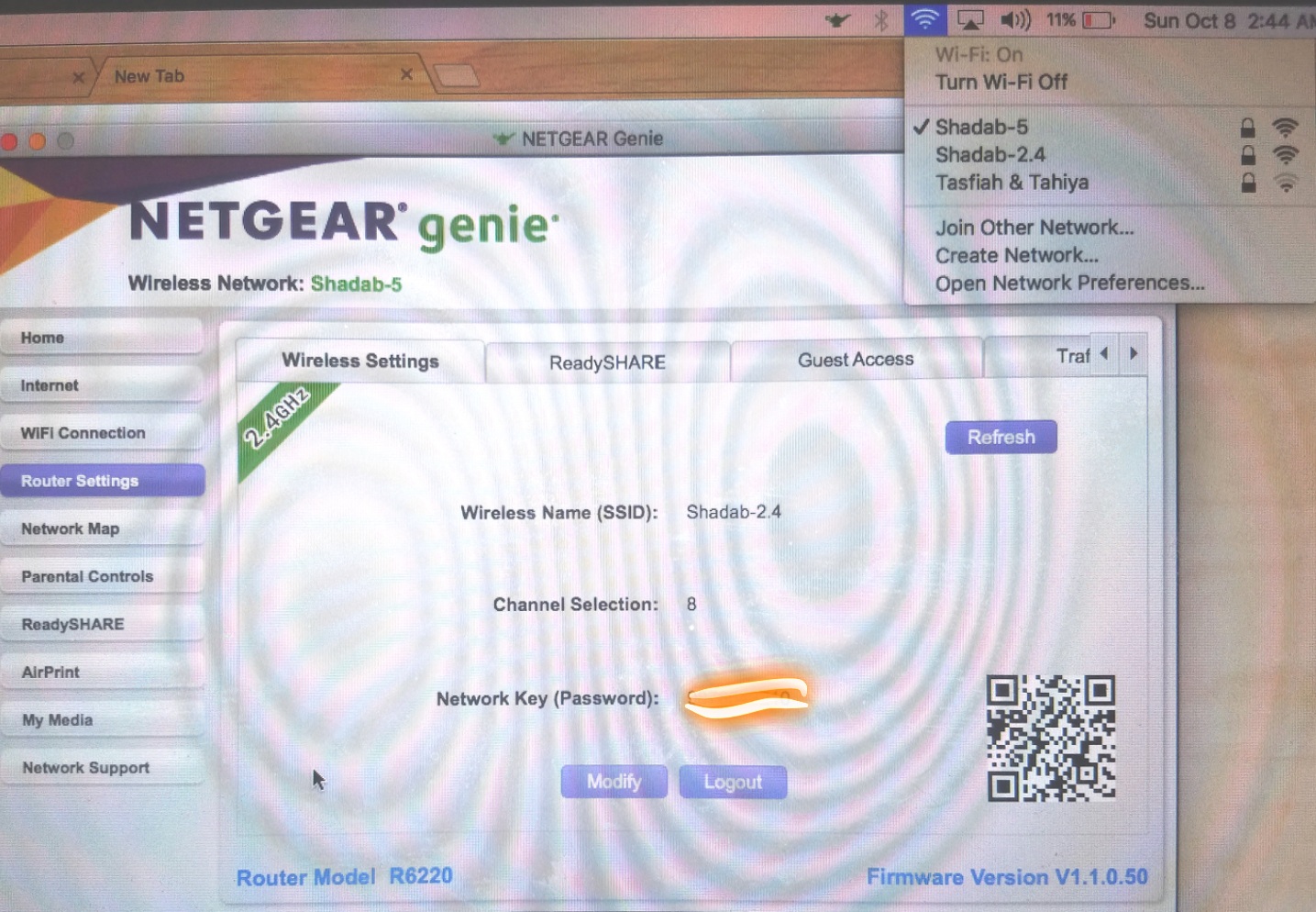Open ReadySHARE in the sidebar
Viewport: 1316px width, 912px height.
pos(102,624)
